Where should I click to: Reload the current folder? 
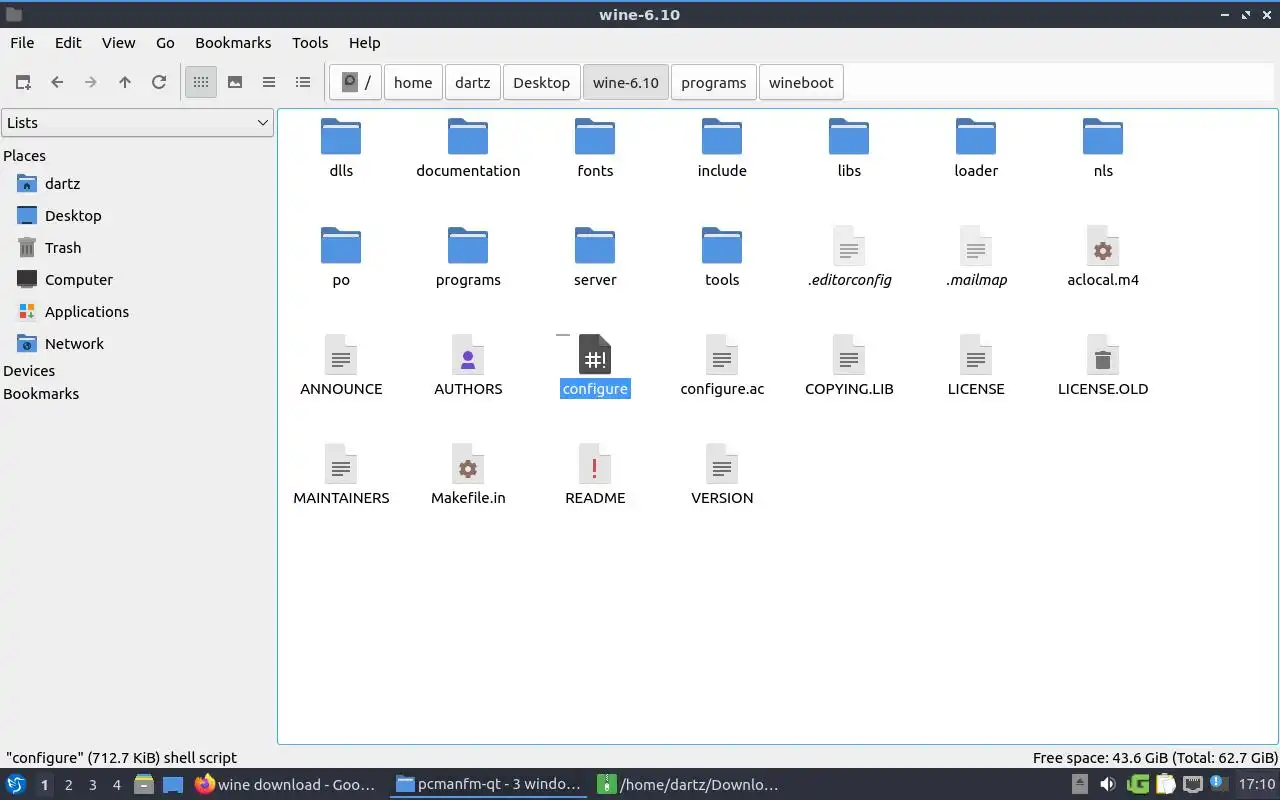pyautogui.click(x=159, y=83)
